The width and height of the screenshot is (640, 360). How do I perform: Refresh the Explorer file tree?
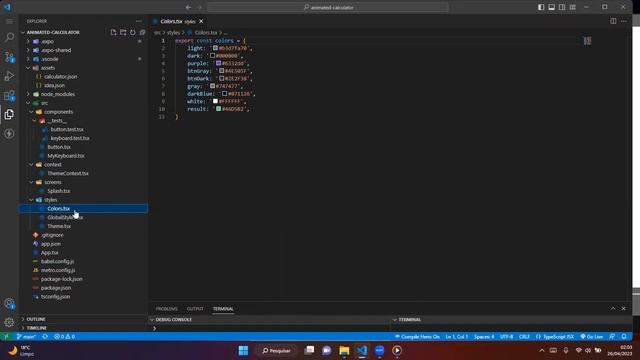click(x=133, y=32)
